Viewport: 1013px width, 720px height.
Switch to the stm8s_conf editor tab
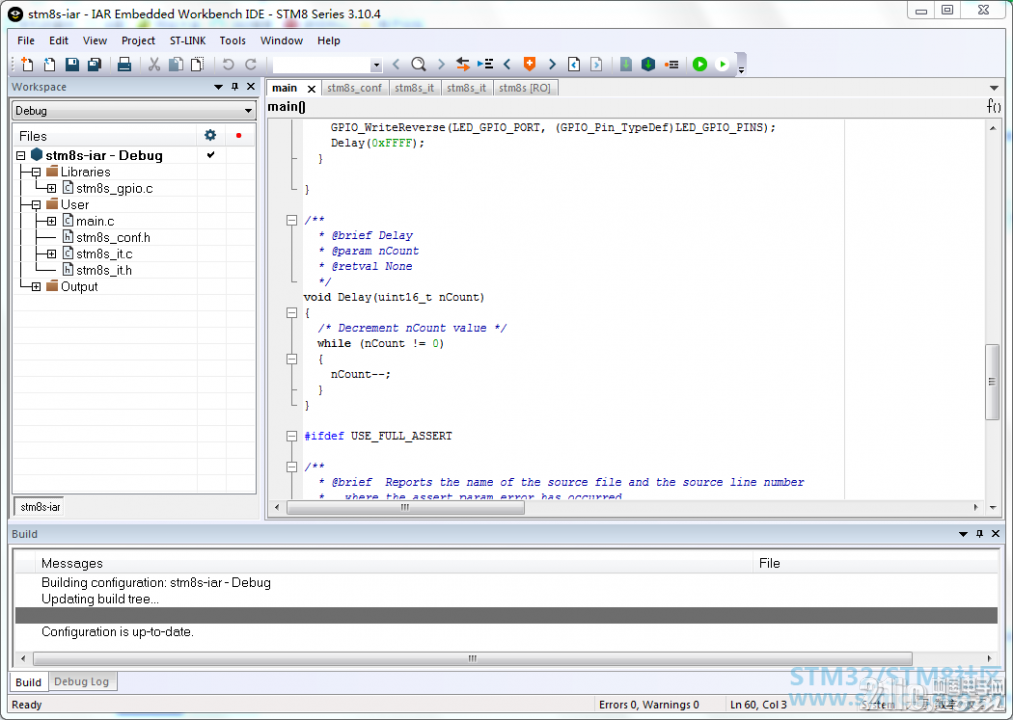pos(355,88)
